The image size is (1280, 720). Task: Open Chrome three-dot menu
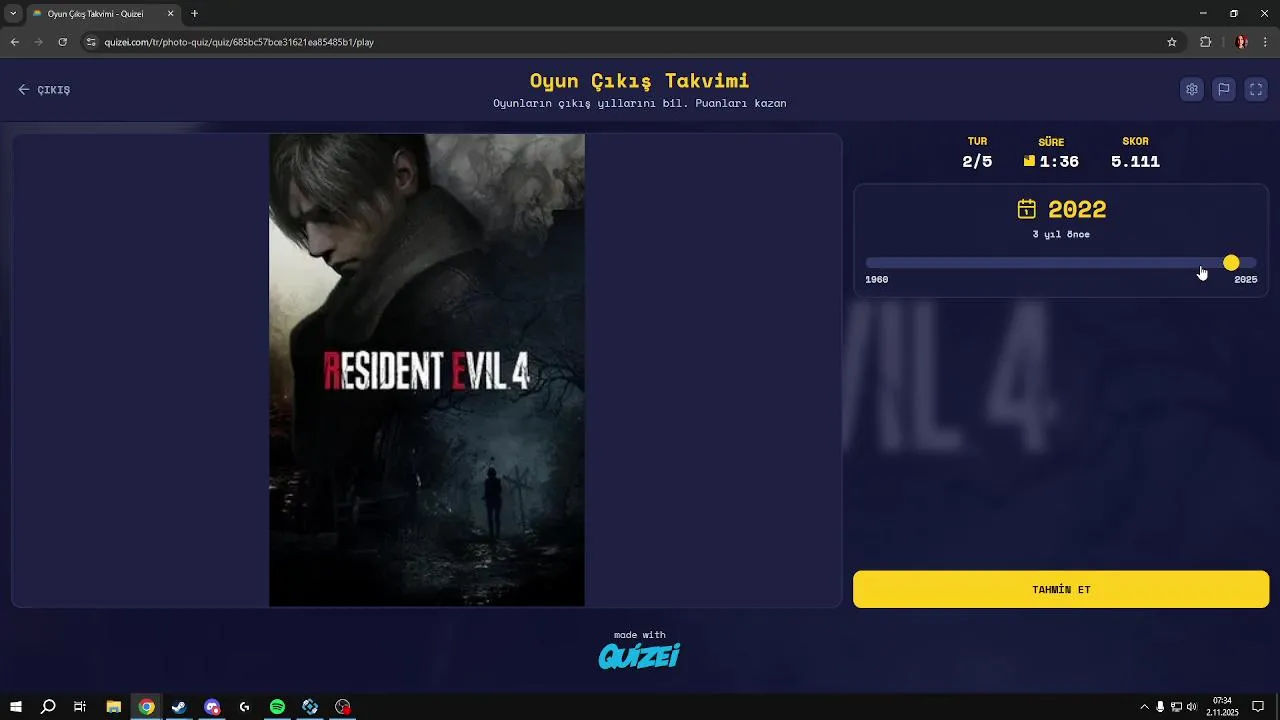tap(1266, 42)
